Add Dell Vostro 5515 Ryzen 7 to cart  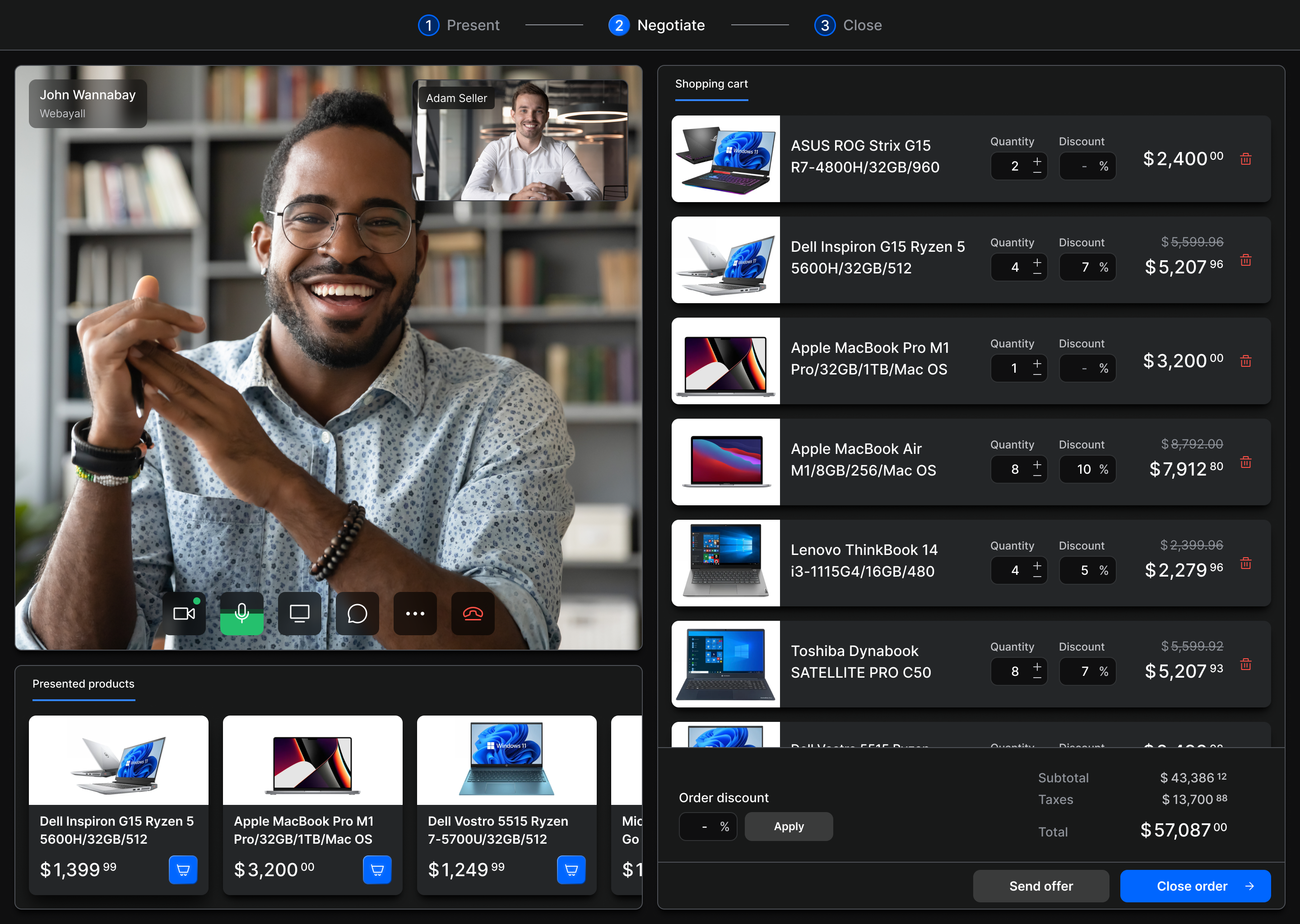point(571,869)
